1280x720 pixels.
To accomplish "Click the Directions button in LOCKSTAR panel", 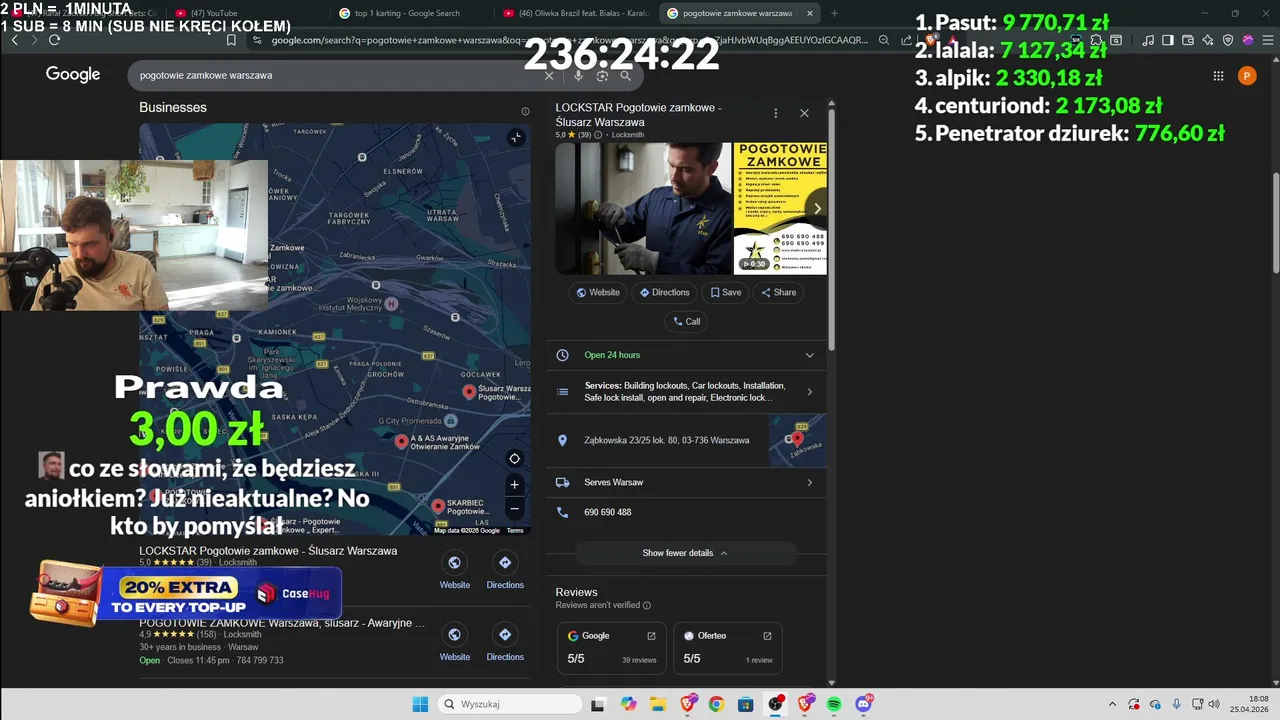I will point(664,292).
